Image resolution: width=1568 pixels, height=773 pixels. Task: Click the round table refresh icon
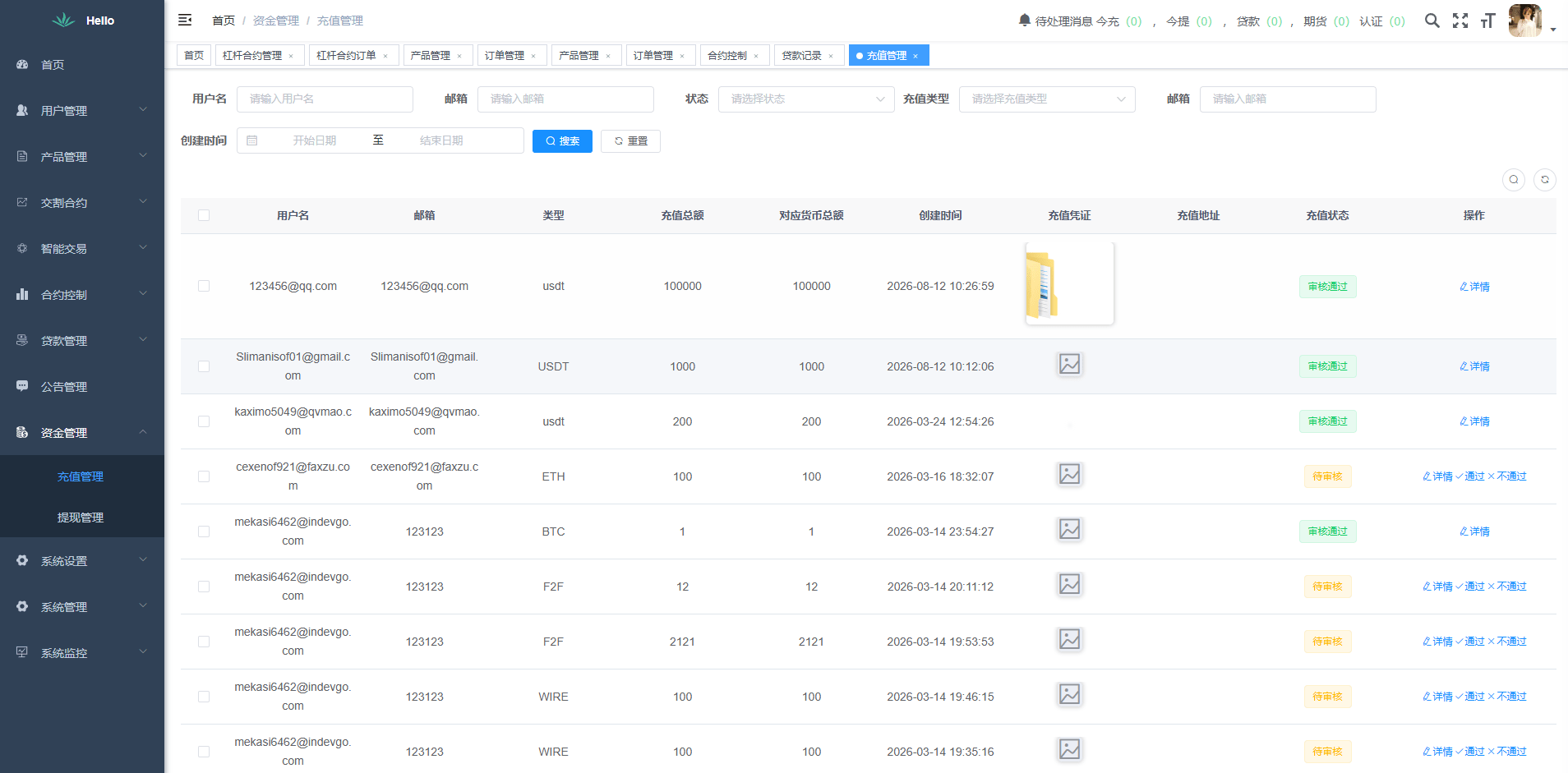[1544, 179]
